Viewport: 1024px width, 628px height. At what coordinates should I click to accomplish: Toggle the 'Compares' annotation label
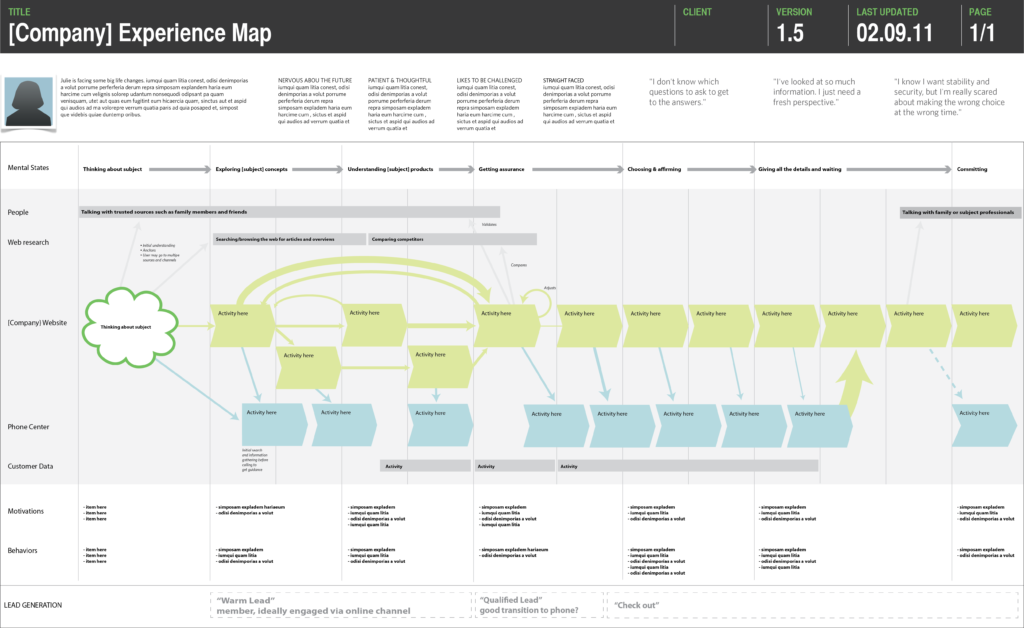(x=517, y=264)
